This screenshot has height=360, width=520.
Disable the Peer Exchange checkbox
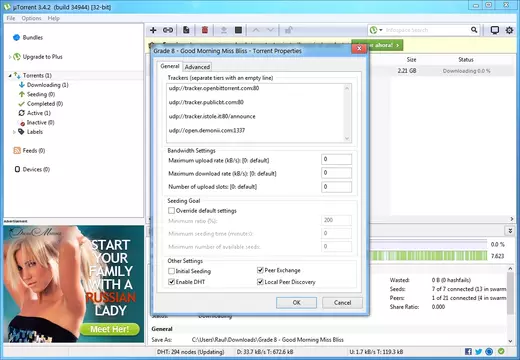click(260, 270)
